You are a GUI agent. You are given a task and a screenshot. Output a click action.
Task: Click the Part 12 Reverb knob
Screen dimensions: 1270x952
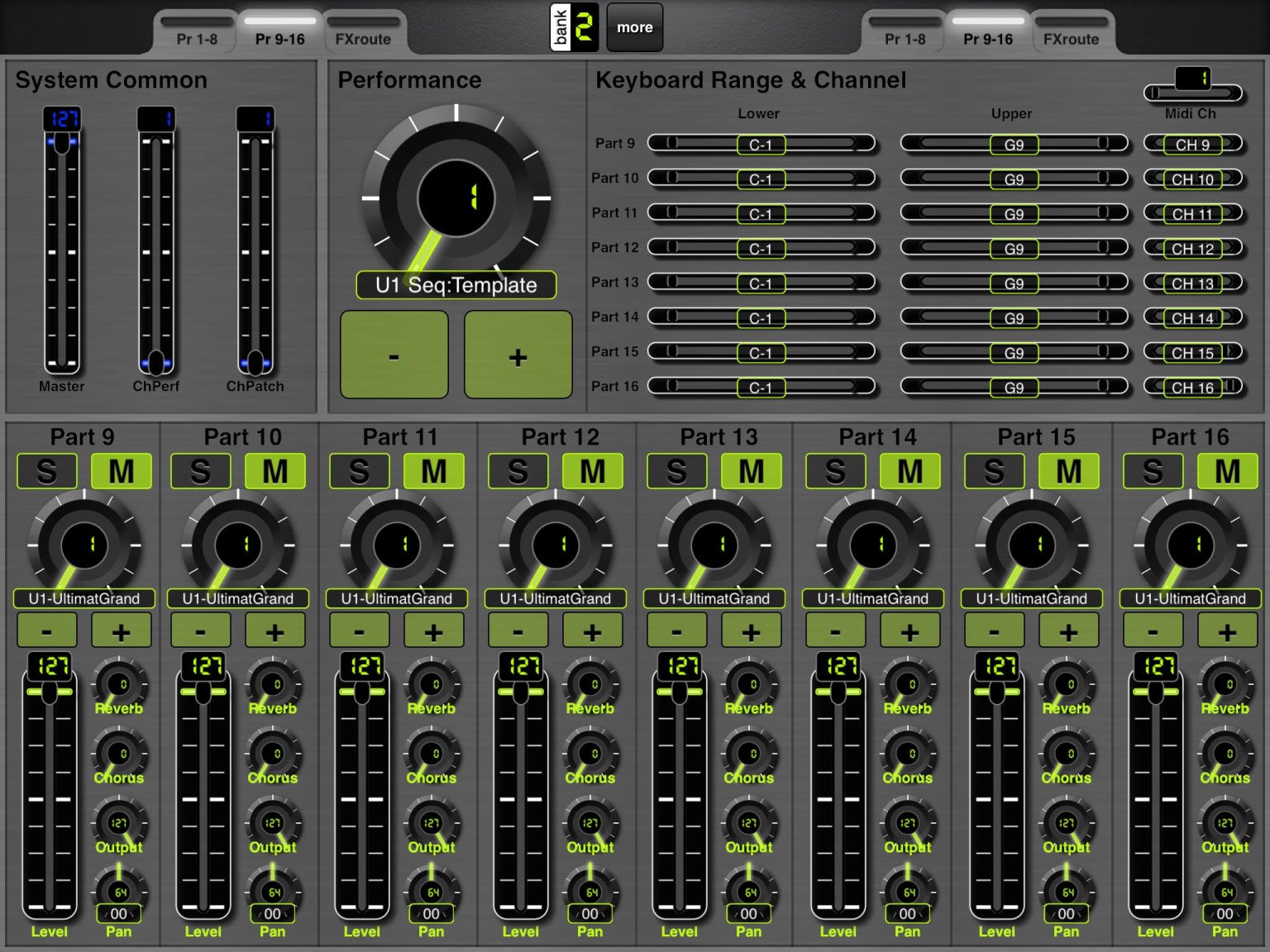590,684
